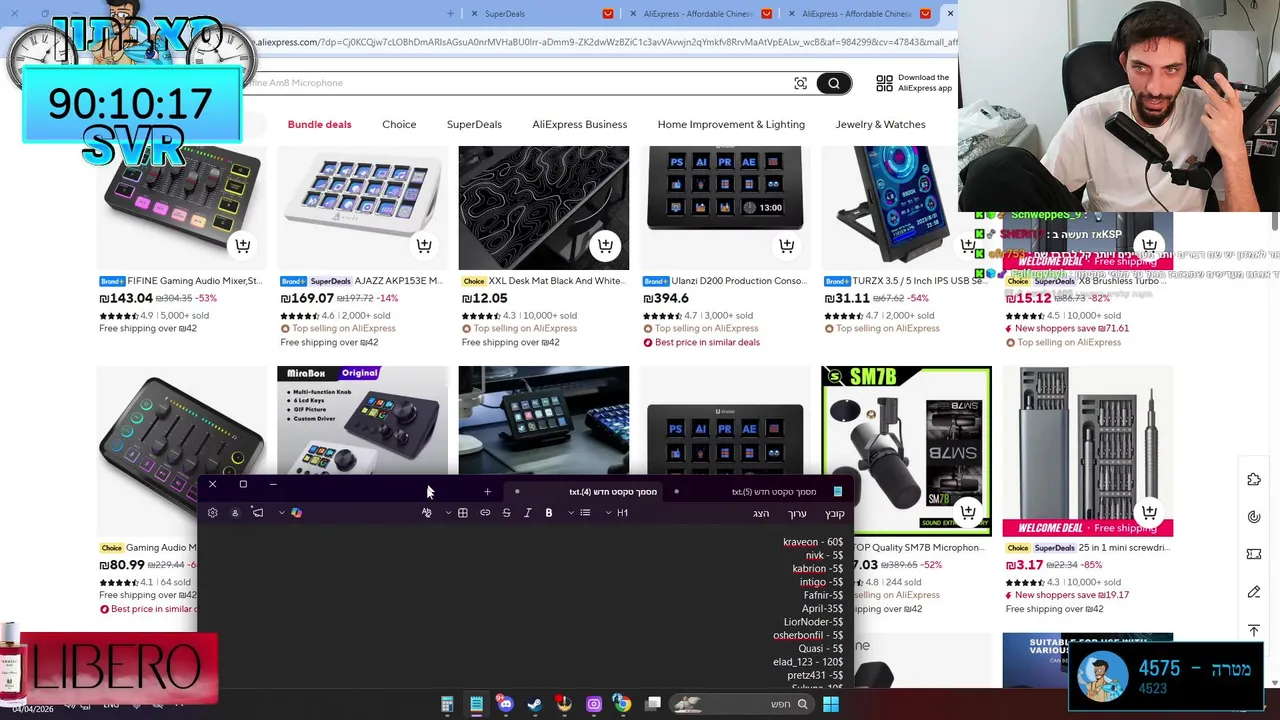
Task: Add FIFINE Gaming Audio Mixer to cart
Action: pyautogui.click(x=243, y=245)
